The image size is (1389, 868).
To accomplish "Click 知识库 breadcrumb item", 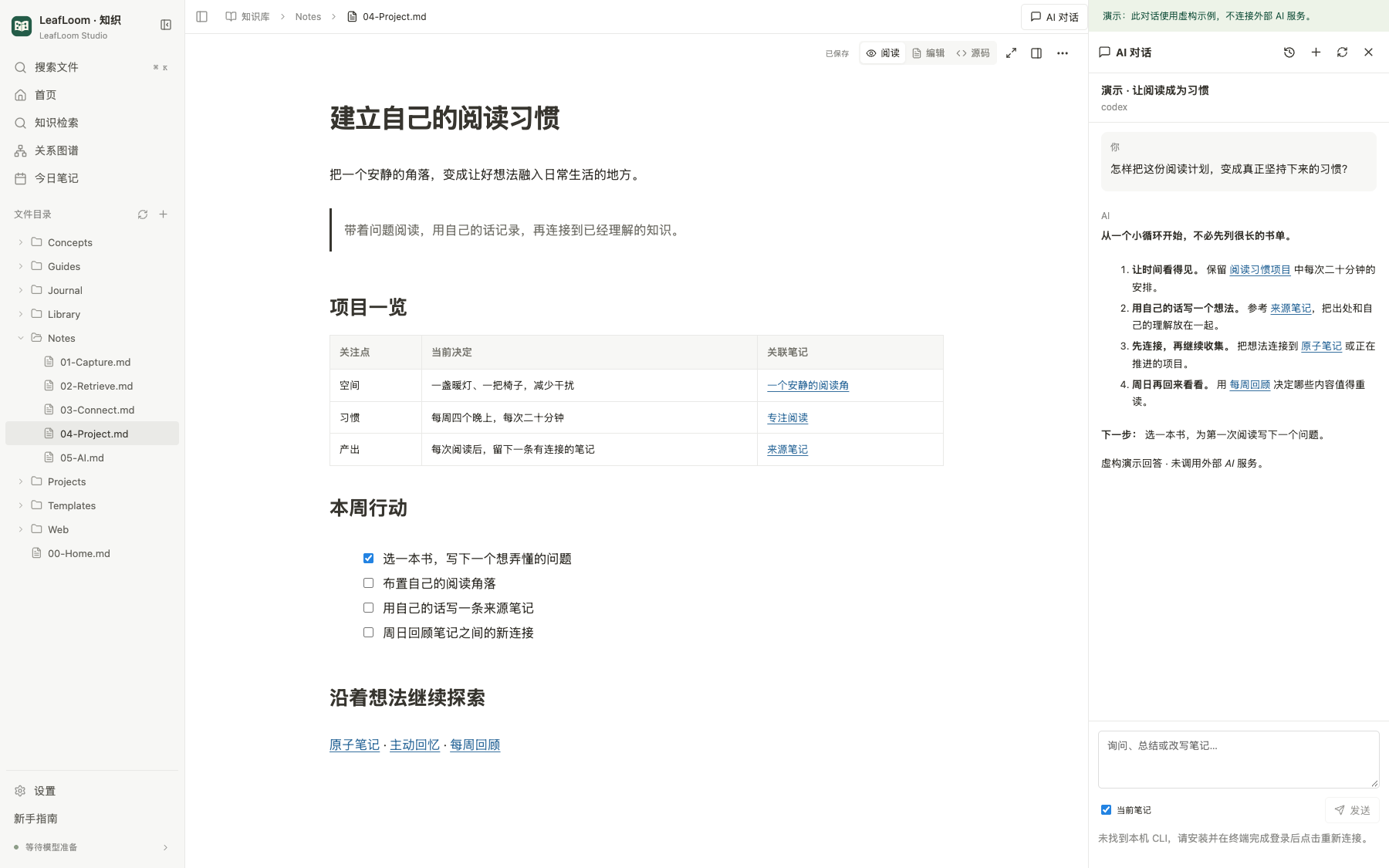I will click(248, 16).
